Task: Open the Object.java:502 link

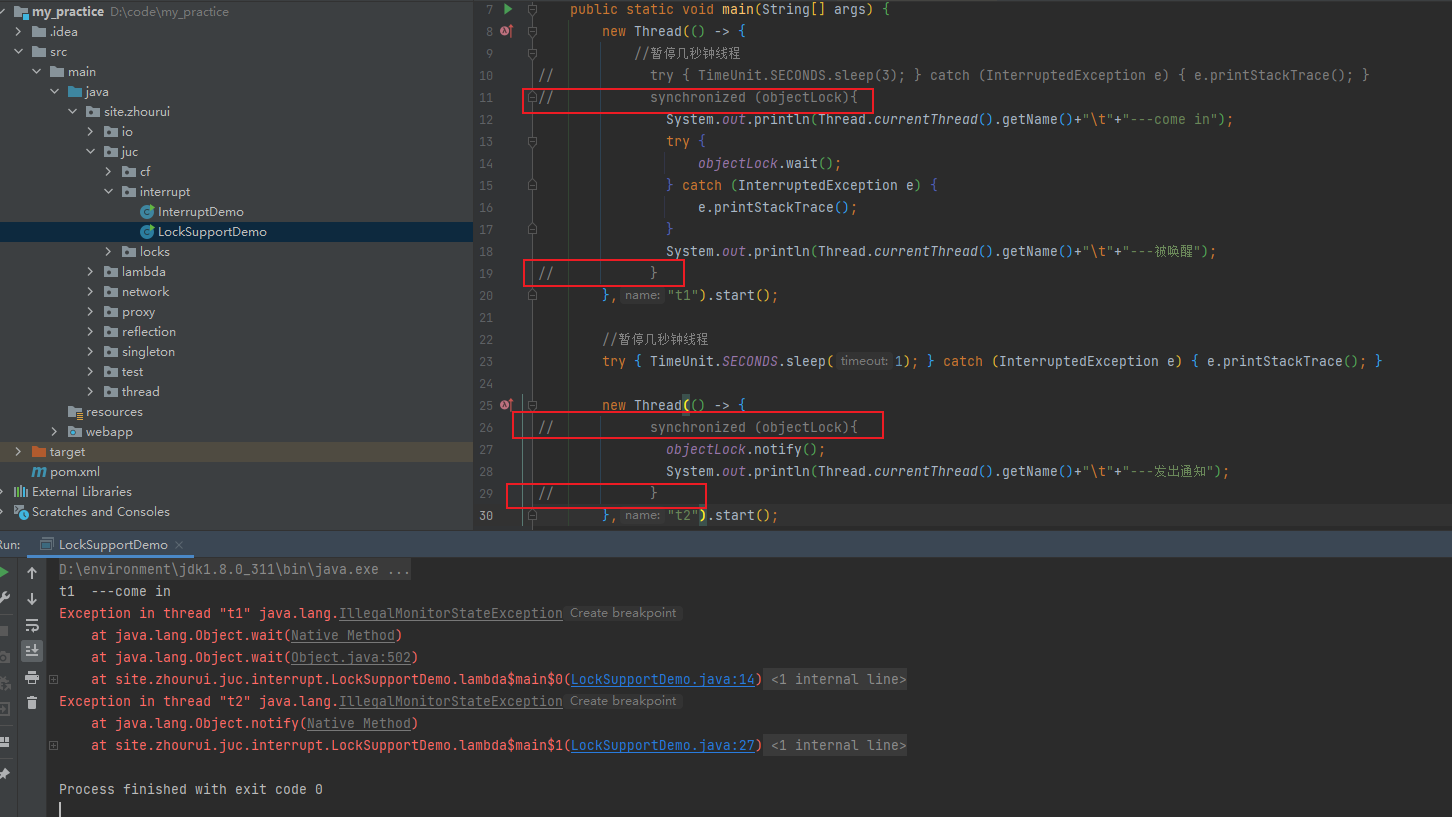Action: pyautogui.click(x=351, y=658)
